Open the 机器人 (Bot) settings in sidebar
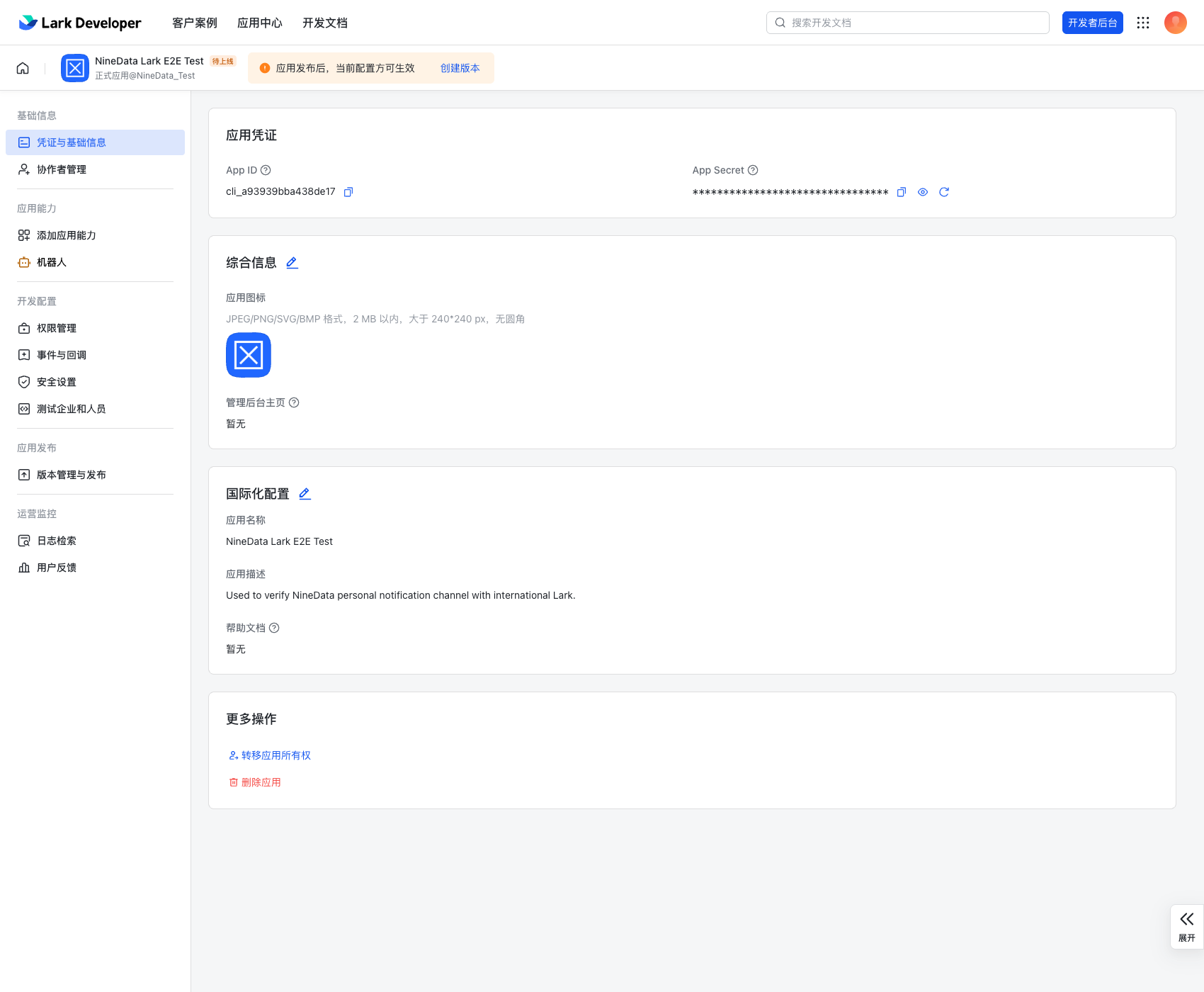This screenshot has width=1204, height=992. pos(51,262)
